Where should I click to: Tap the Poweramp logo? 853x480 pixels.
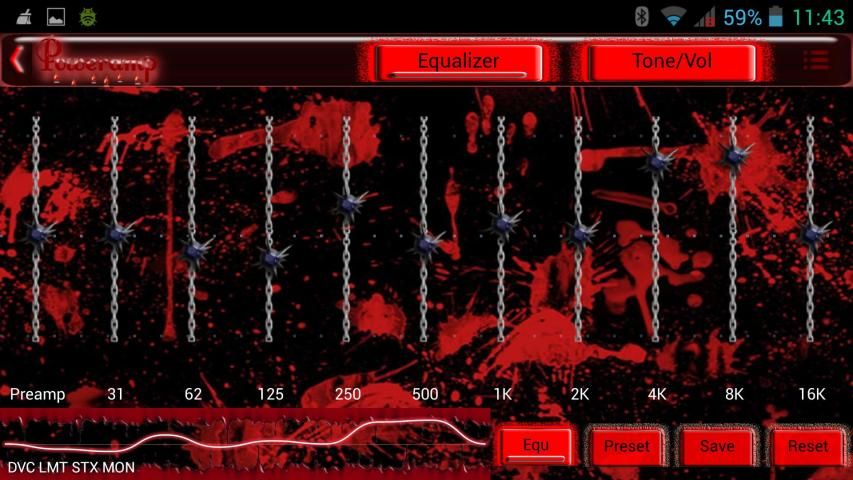point(96,61)
